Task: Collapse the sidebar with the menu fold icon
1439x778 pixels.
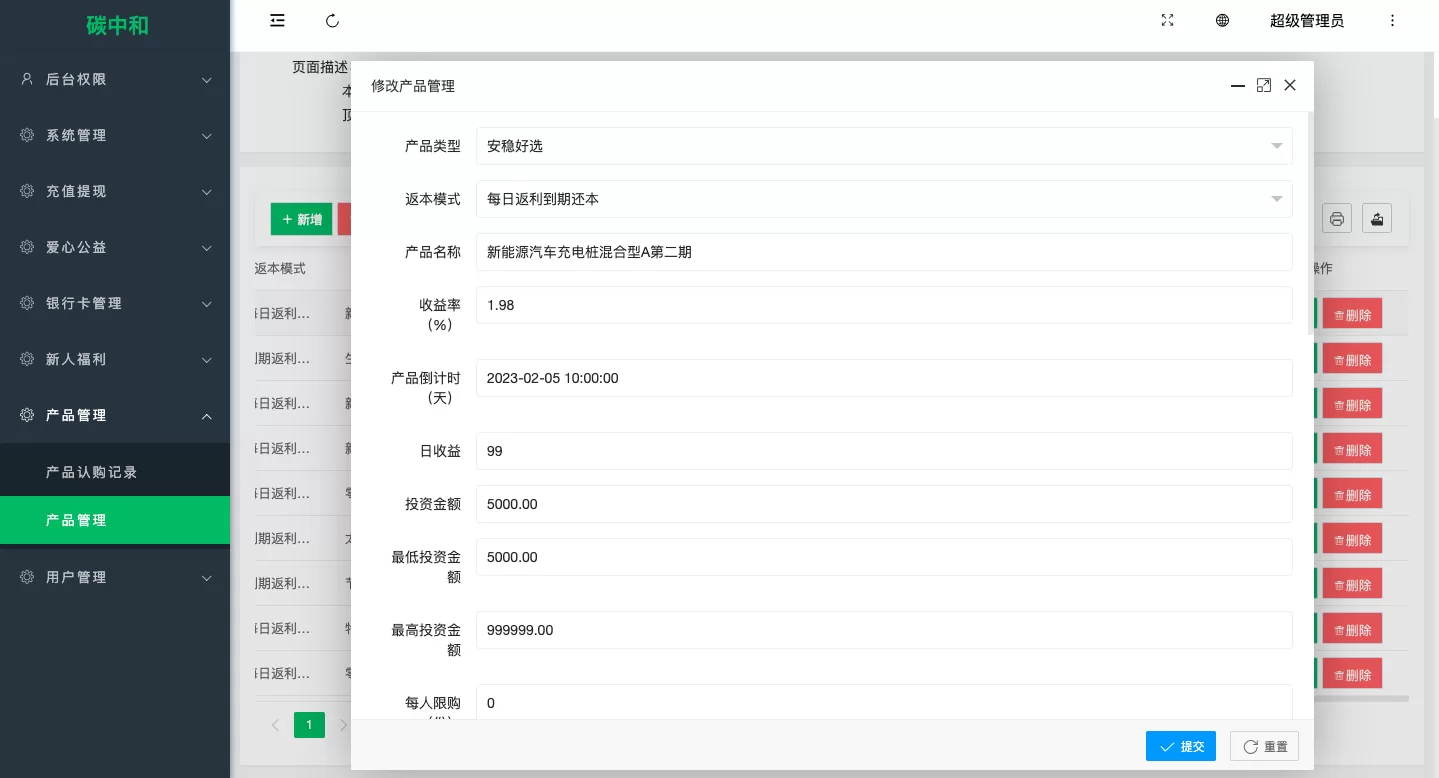Action: [x=277, y=21]
